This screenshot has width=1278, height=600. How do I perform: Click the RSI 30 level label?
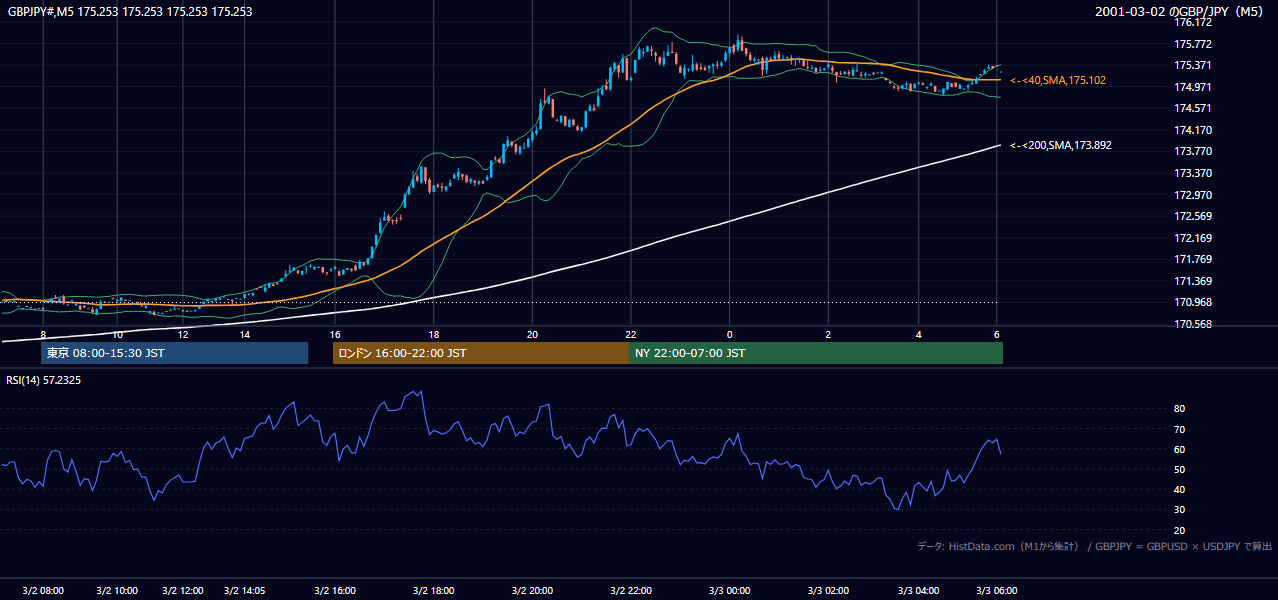1180,509
